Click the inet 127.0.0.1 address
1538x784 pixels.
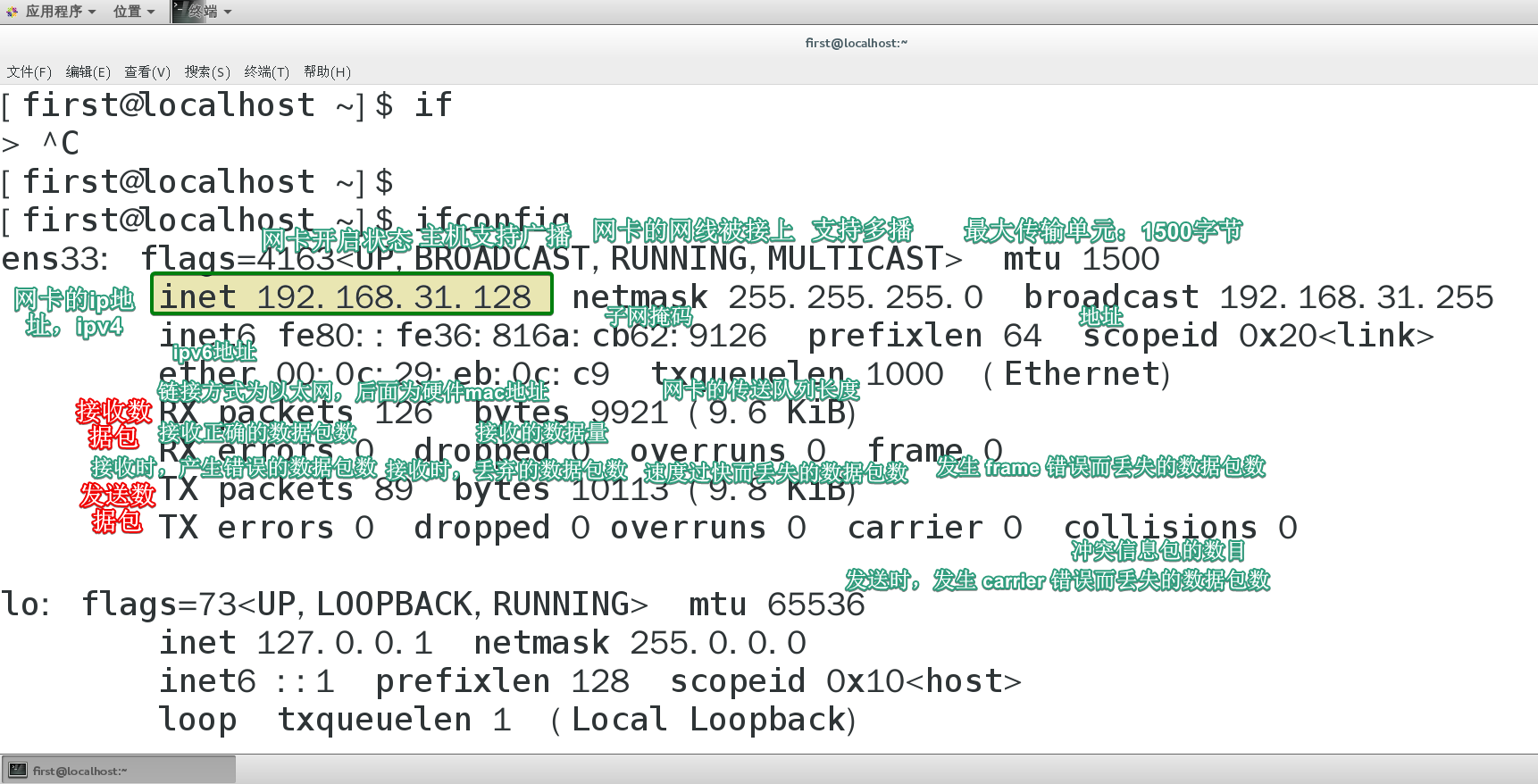point(296,643)
